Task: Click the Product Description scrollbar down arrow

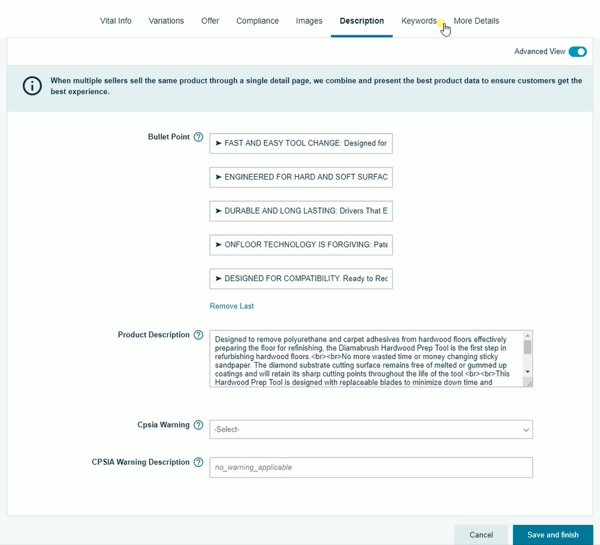Action: pos(528,372)
